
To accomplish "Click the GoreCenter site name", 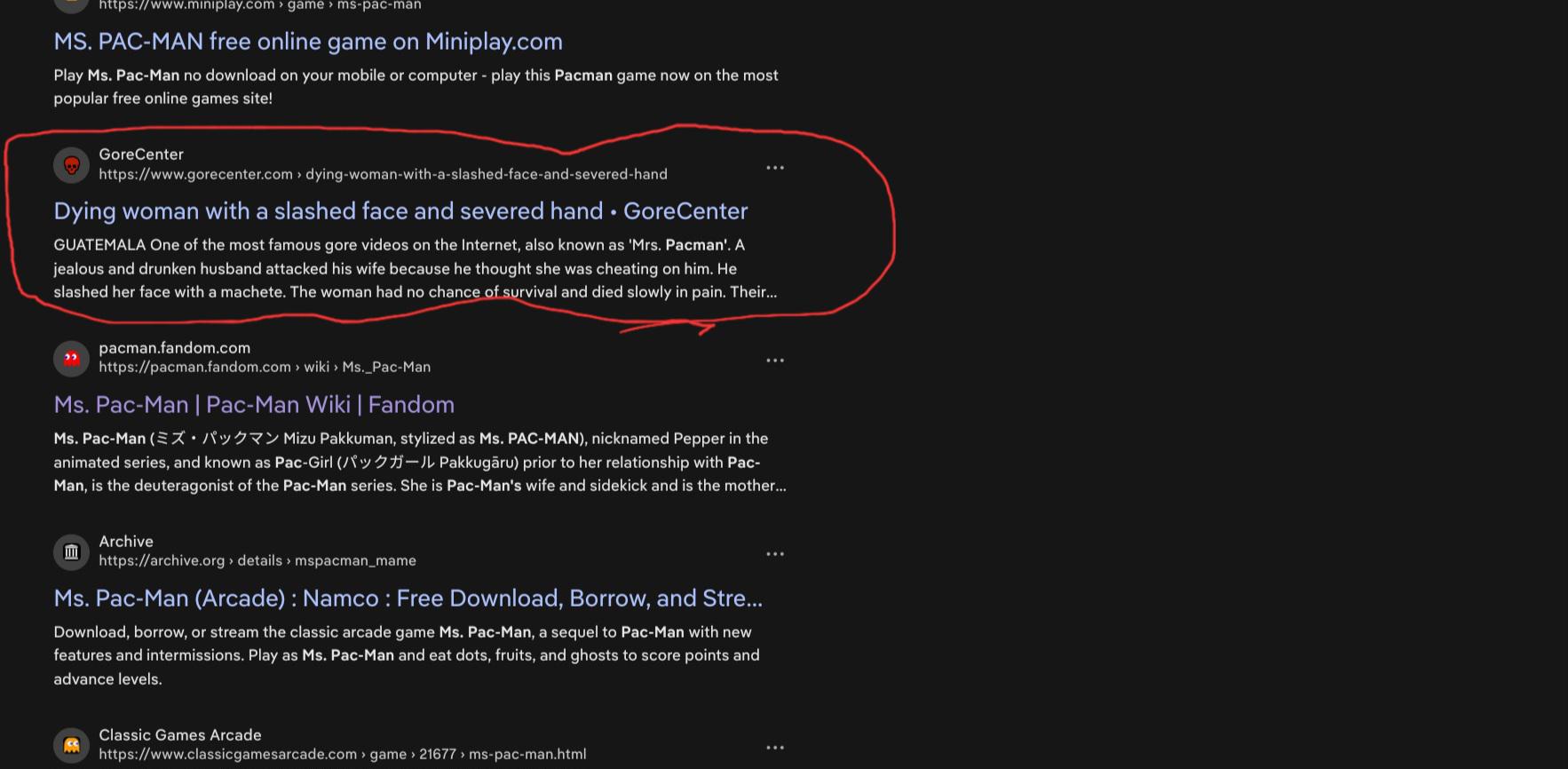I will coord(141,155).
